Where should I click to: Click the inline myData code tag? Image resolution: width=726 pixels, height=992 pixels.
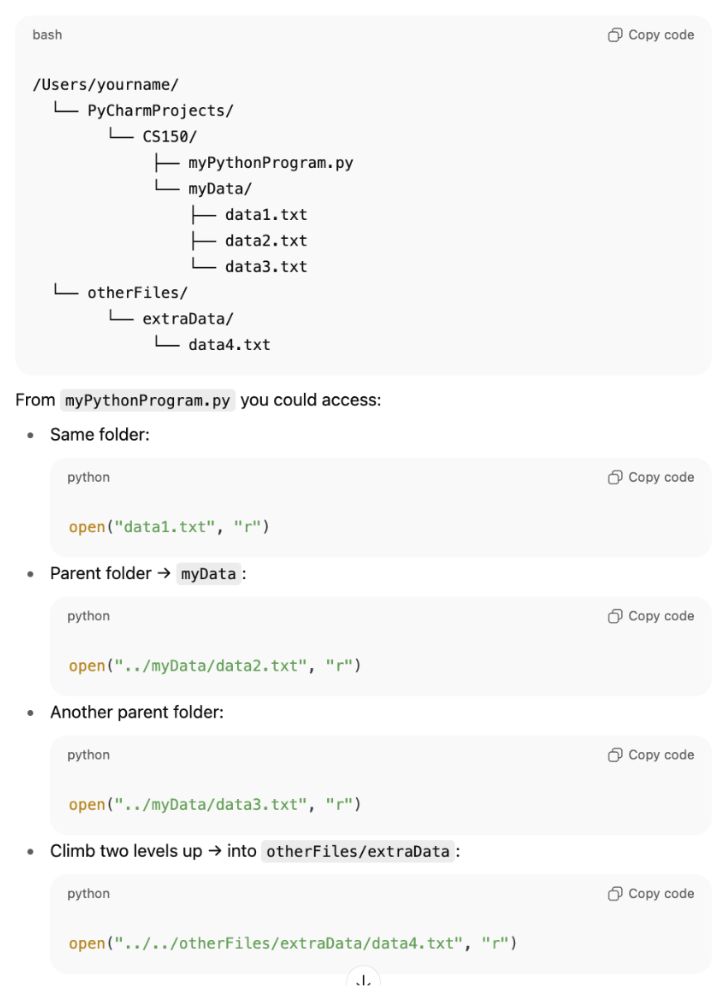pyautogui.click(x=208, y=574)
